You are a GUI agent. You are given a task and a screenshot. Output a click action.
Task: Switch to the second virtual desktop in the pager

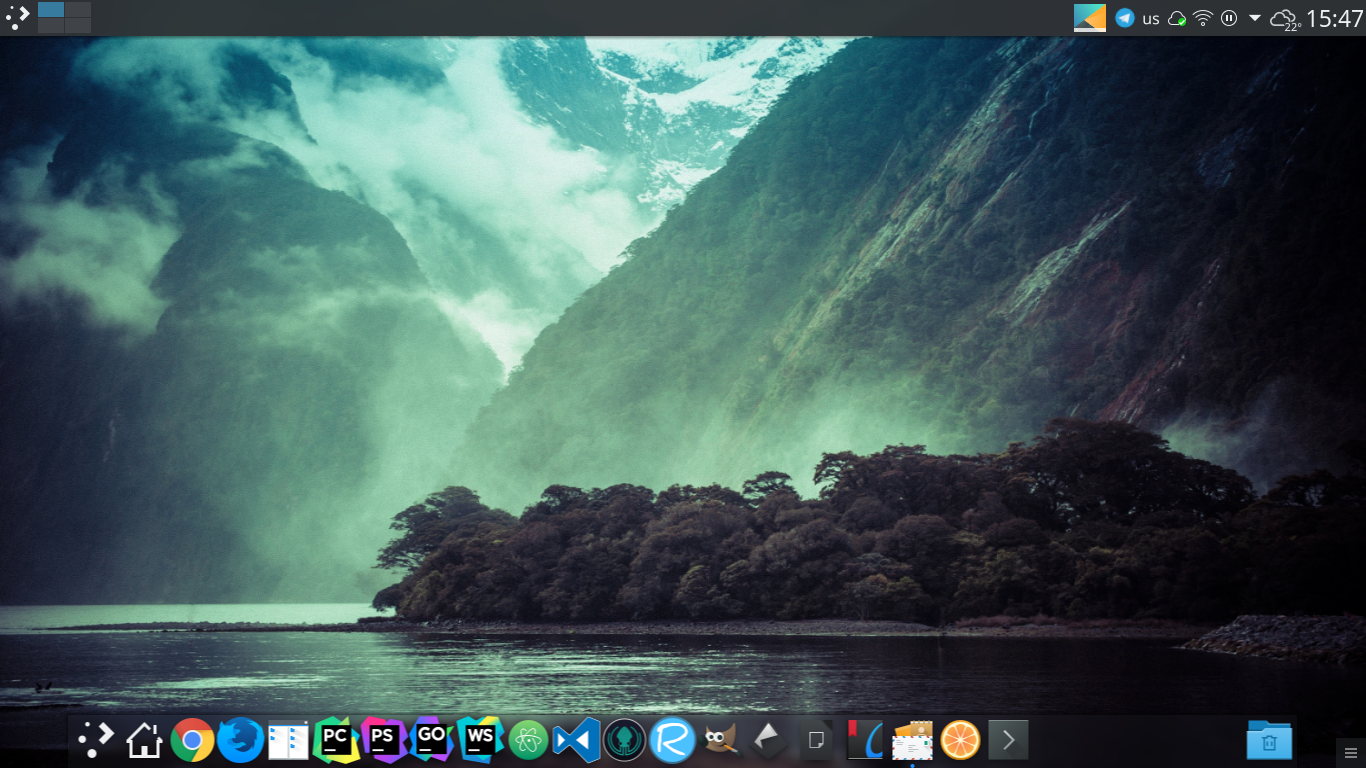click(79, 10)
